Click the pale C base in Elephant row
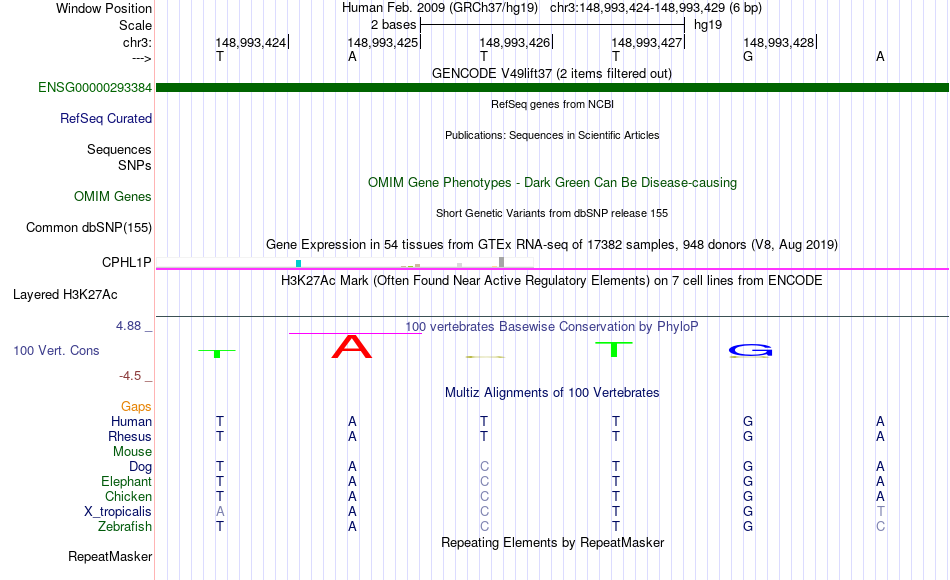Viewport: 950px width, 580px height. (484, 481)
